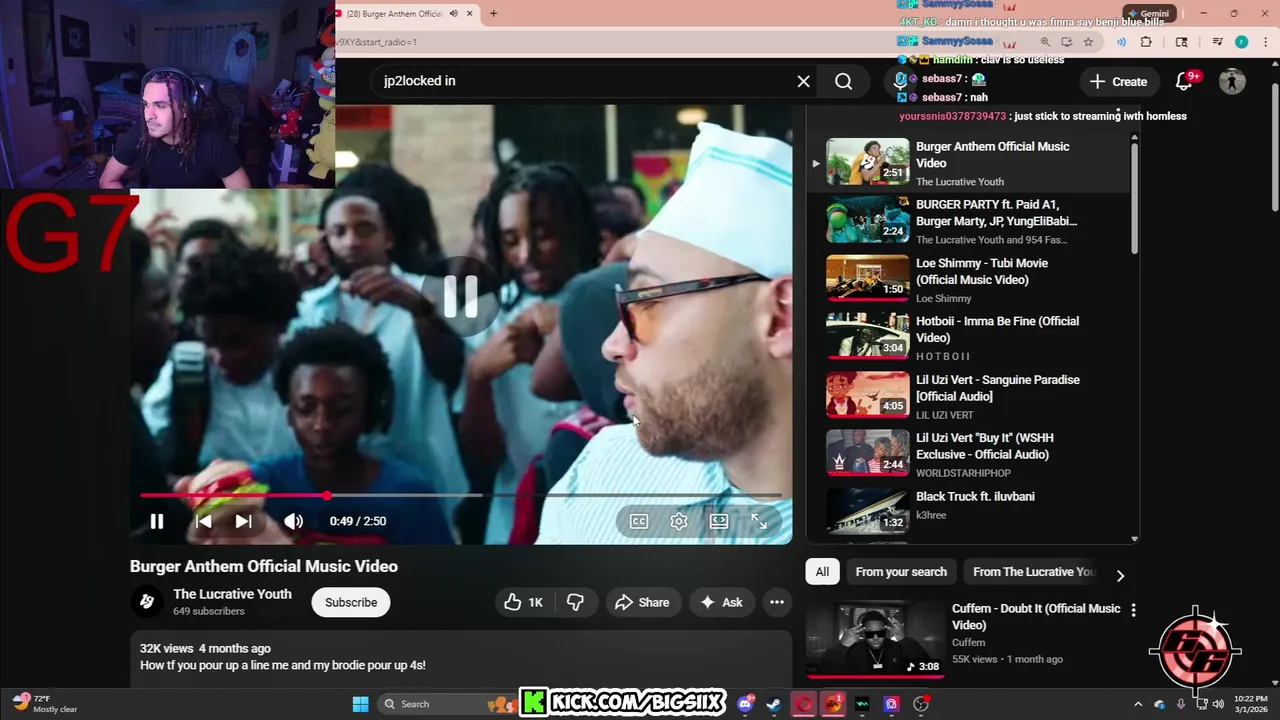Play BURGER PARTY ft. Paid A1 from playlist
Viewport: 1280px width, 720px height.
pyautogui.click(x=967, y=221)
